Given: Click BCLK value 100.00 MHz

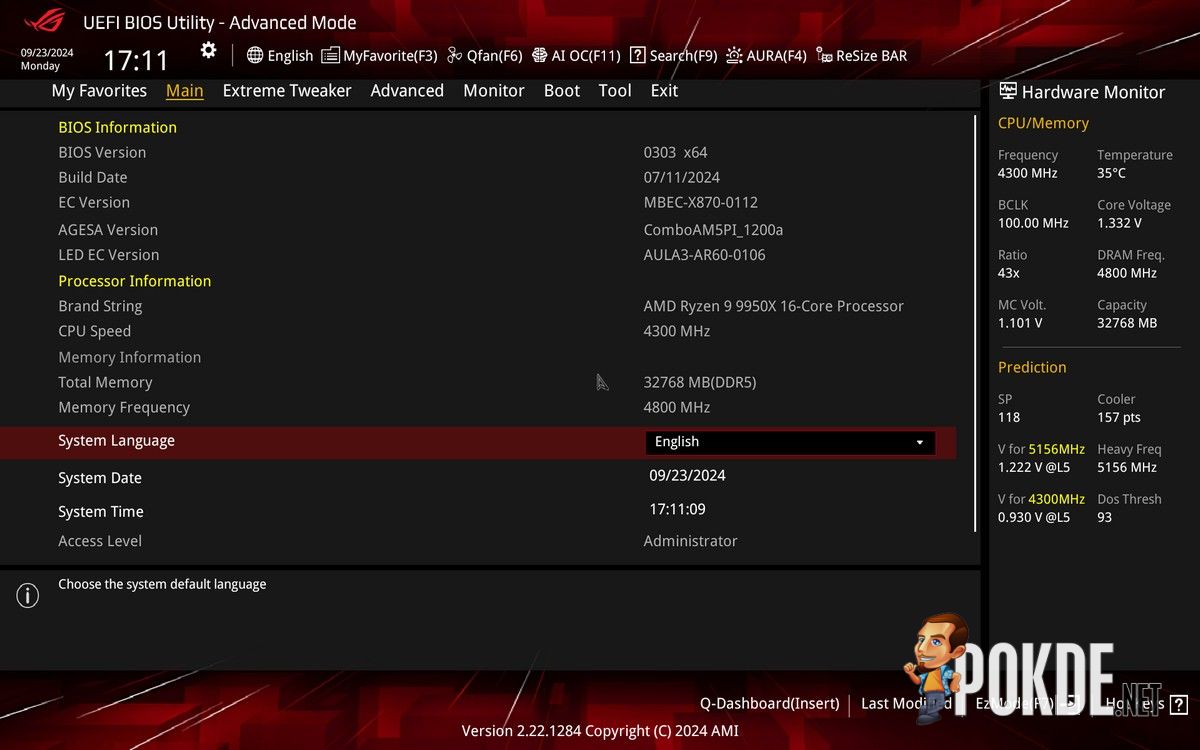Looking at the screenshot, I should tap(1033, 223).
